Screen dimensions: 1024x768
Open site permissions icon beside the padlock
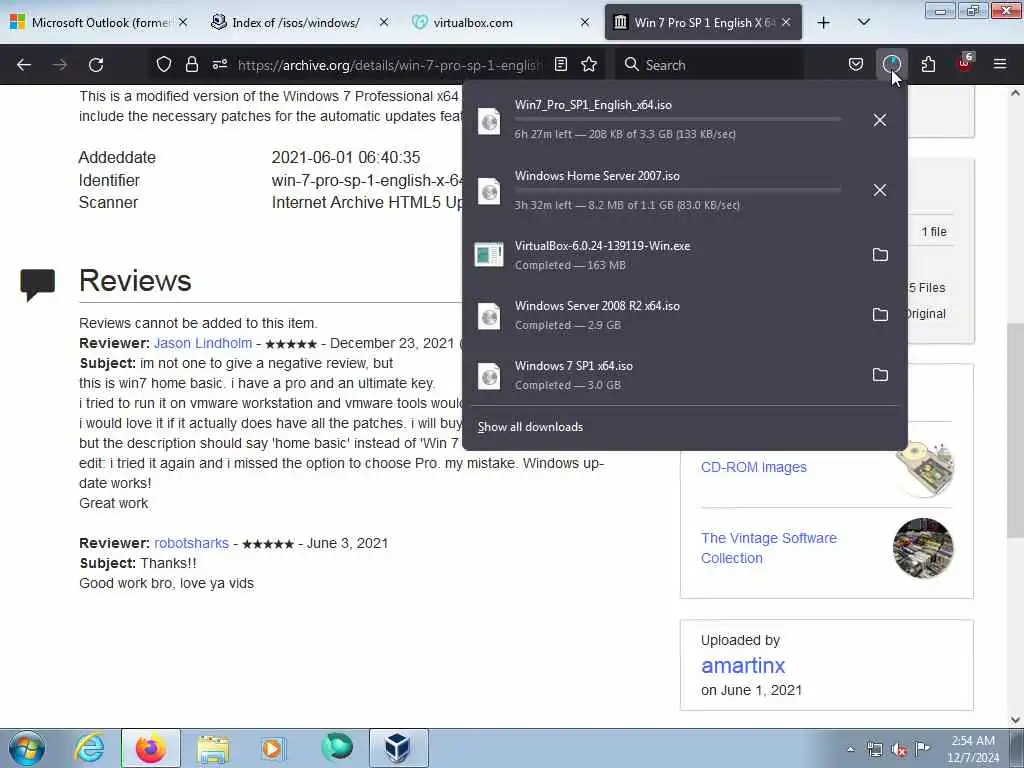pos(220,64)
